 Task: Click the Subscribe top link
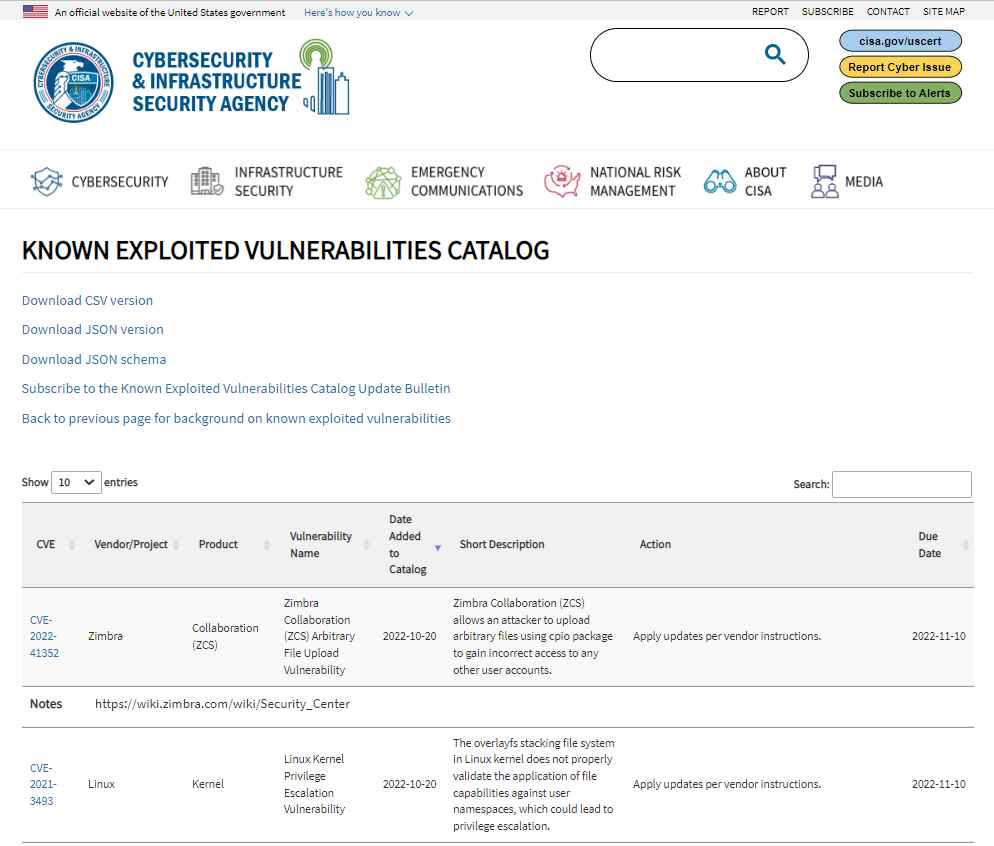(x=827, y=11)
